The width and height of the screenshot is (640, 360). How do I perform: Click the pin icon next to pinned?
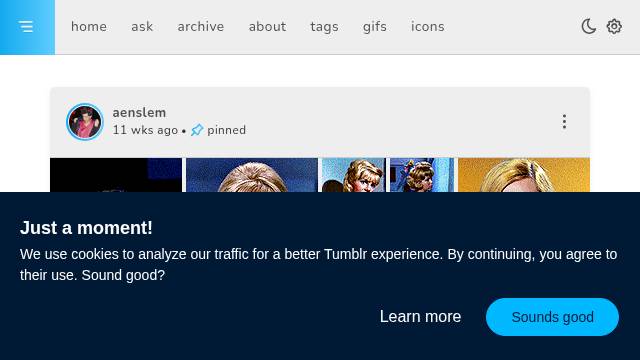tap(197, 130)
